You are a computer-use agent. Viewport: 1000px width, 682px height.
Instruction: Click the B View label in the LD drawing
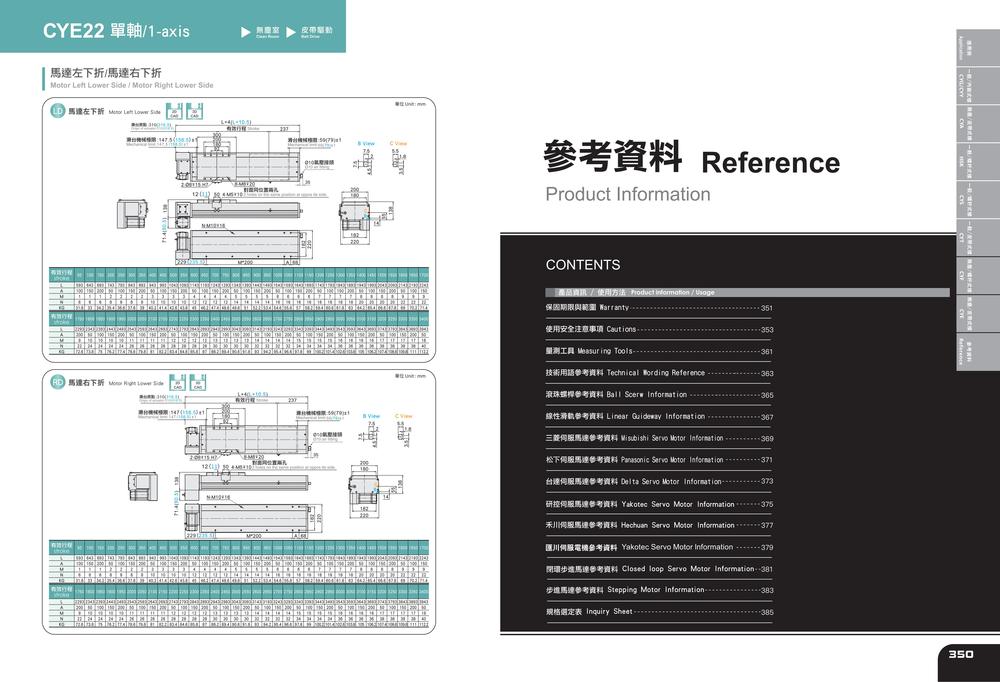pyautogui.click(x=366, y=144)
